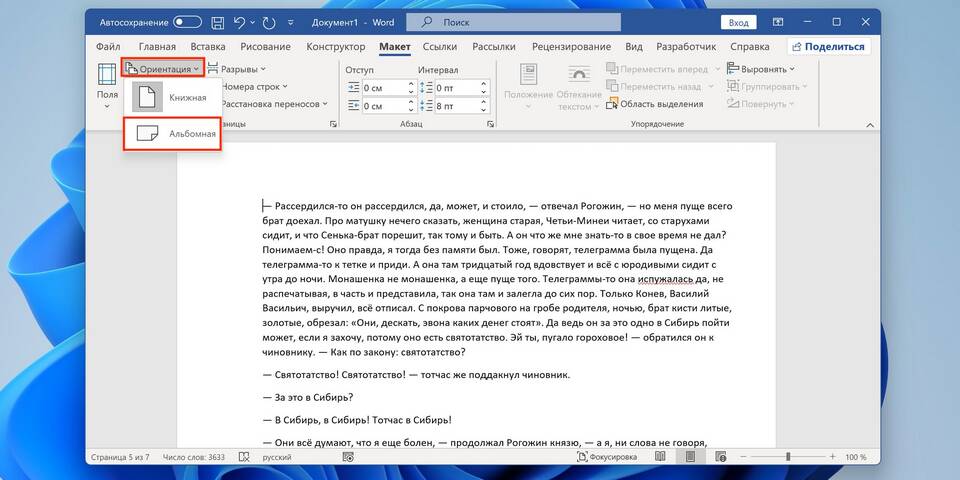Image resolution: width=960 pixels, height=480 pixels.
Task: Click the right indent icon
Action: coord(353,106)
